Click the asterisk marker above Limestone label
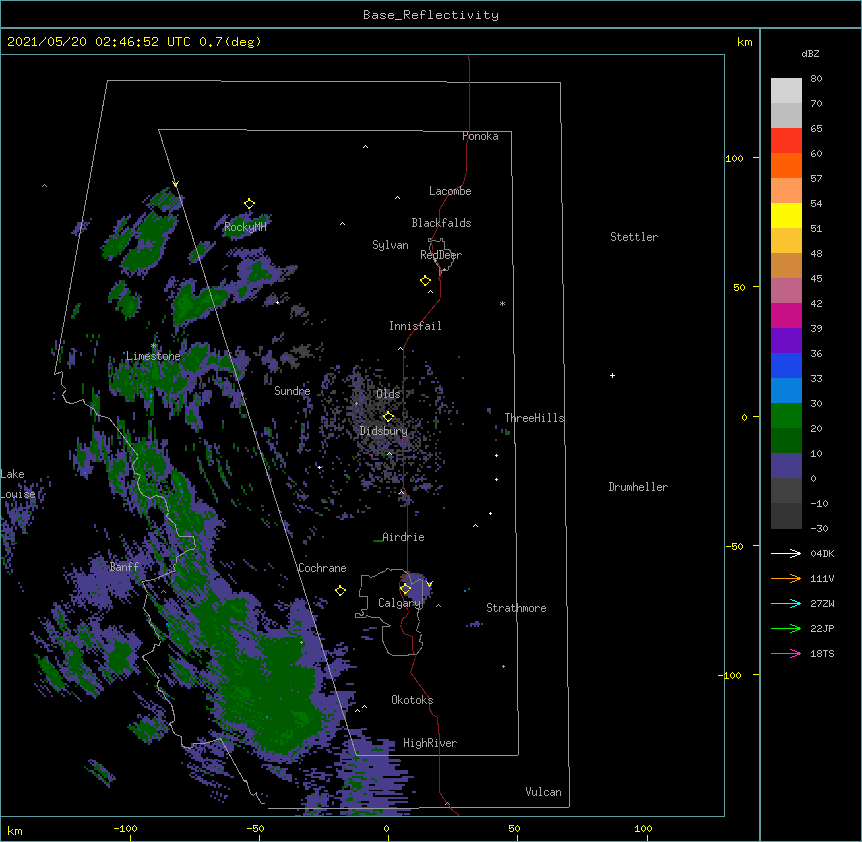The width and height of the screenshot is (862, 842). 154,346
